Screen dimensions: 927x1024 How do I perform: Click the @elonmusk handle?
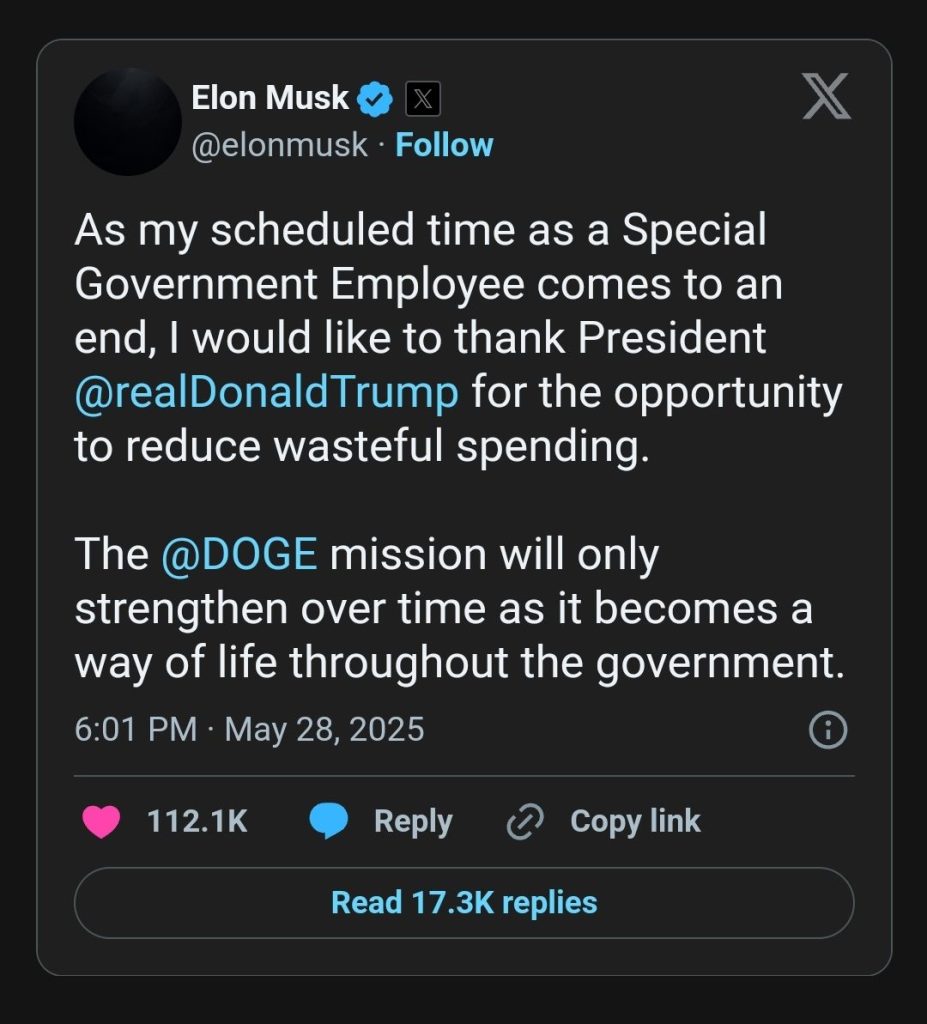click(279, 145)
